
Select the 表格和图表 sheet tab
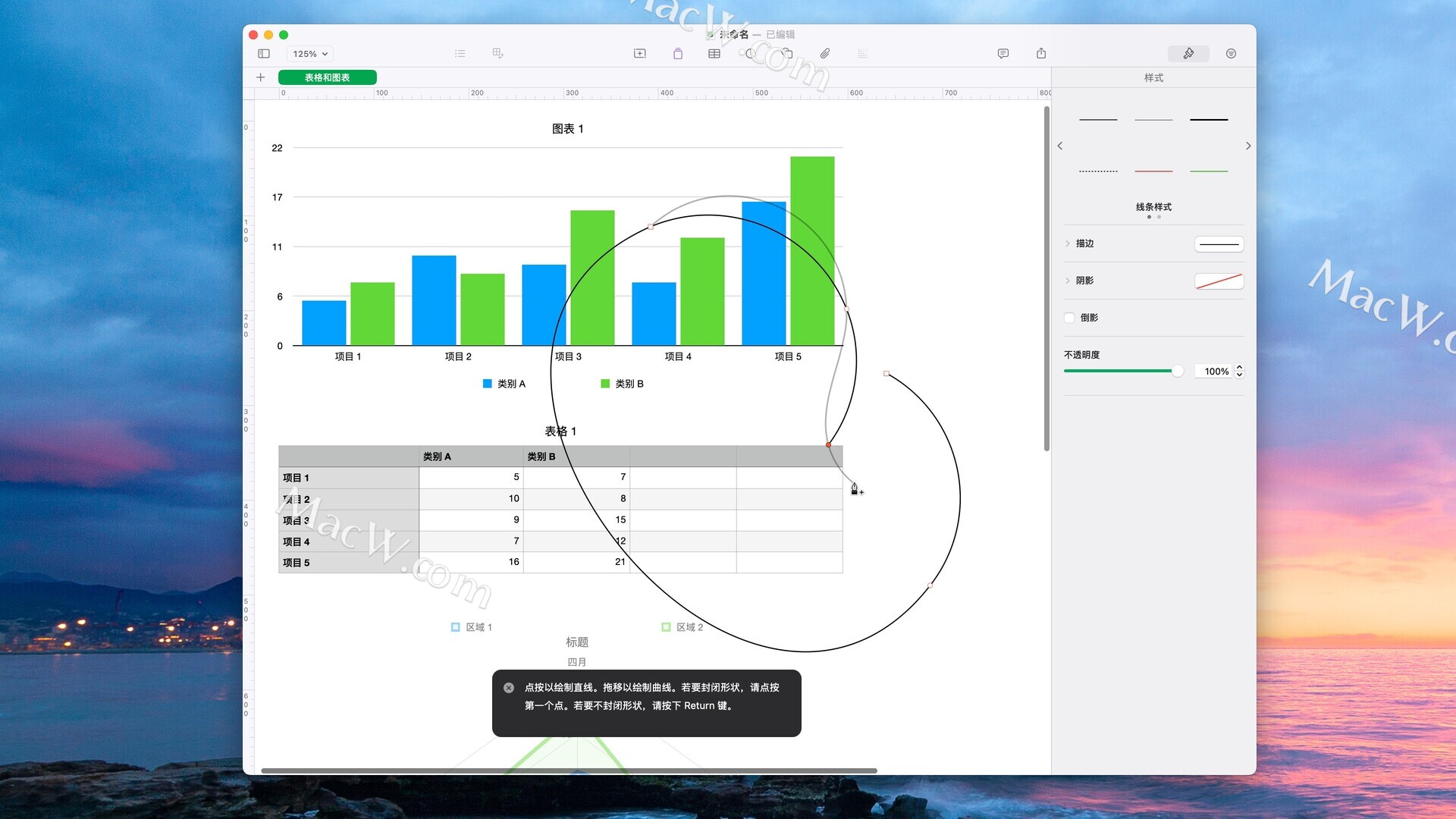coord(327,77)
